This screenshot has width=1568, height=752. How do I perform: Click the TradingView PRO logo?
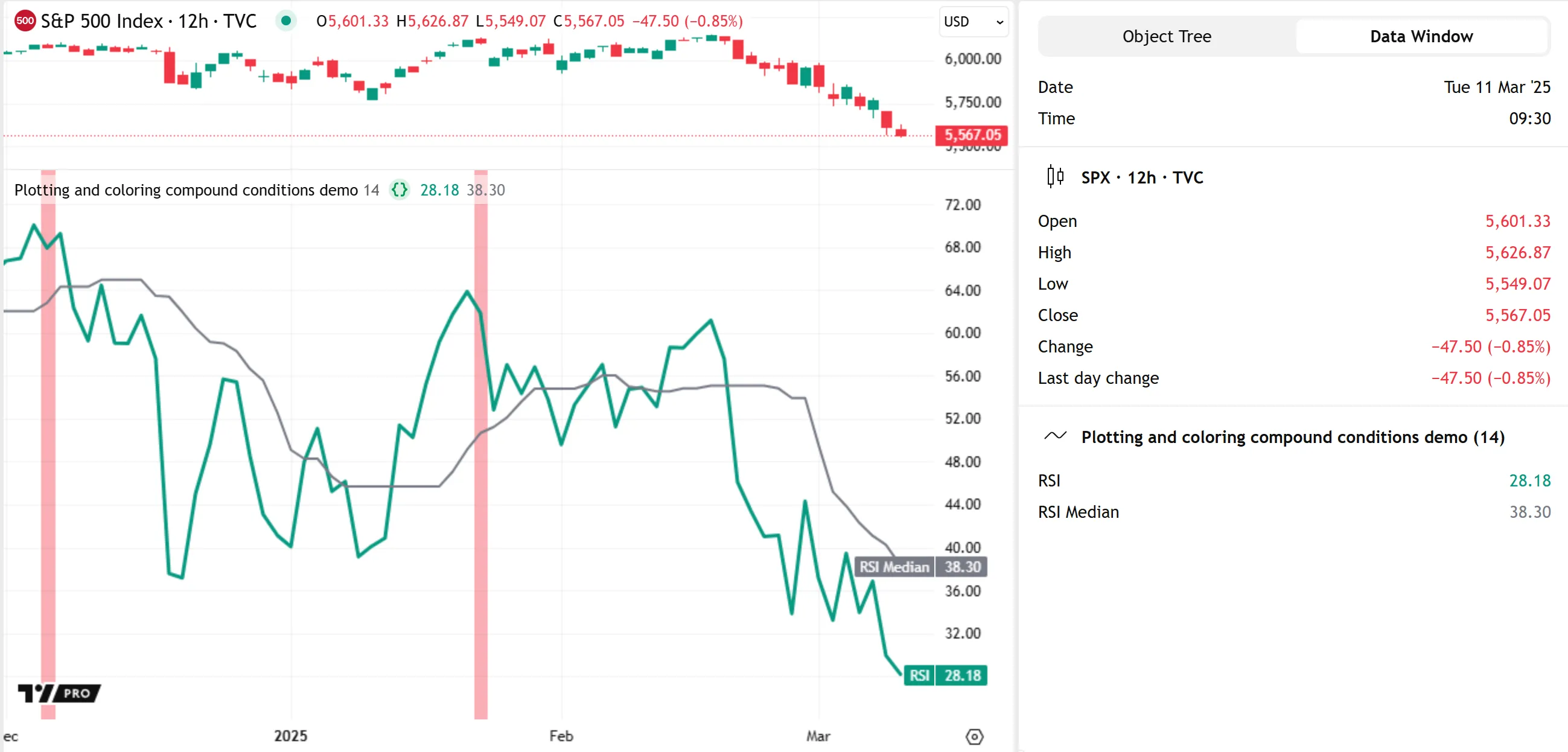tap(59, 693)
